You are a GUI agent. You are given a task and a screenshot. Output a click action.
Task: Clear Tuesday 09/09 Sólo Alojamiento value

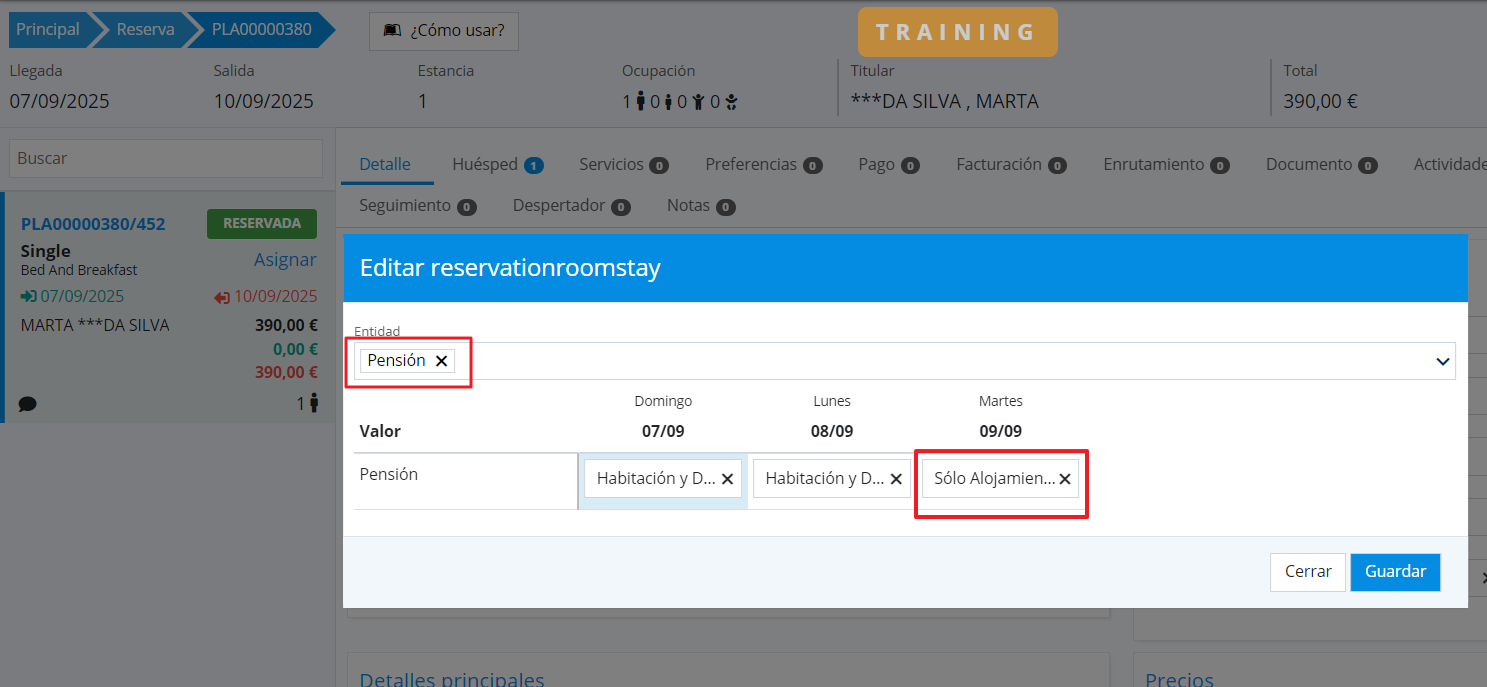[1065, 479]
